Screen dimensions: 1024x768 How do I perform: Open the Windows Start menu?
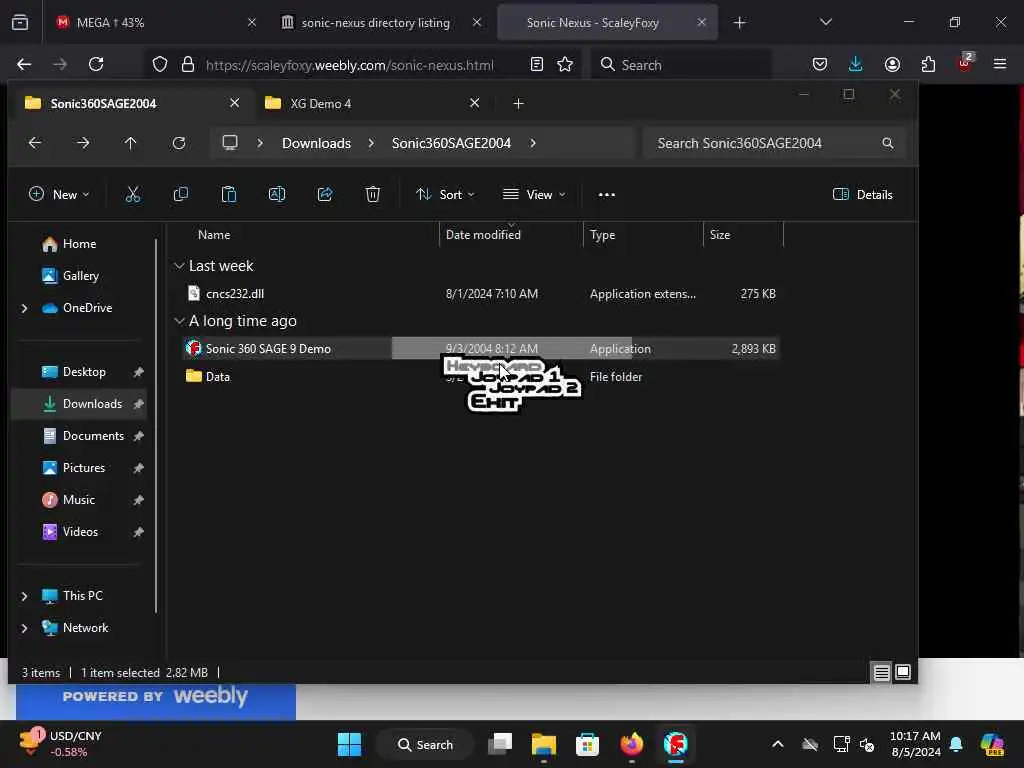pos(349,744)
